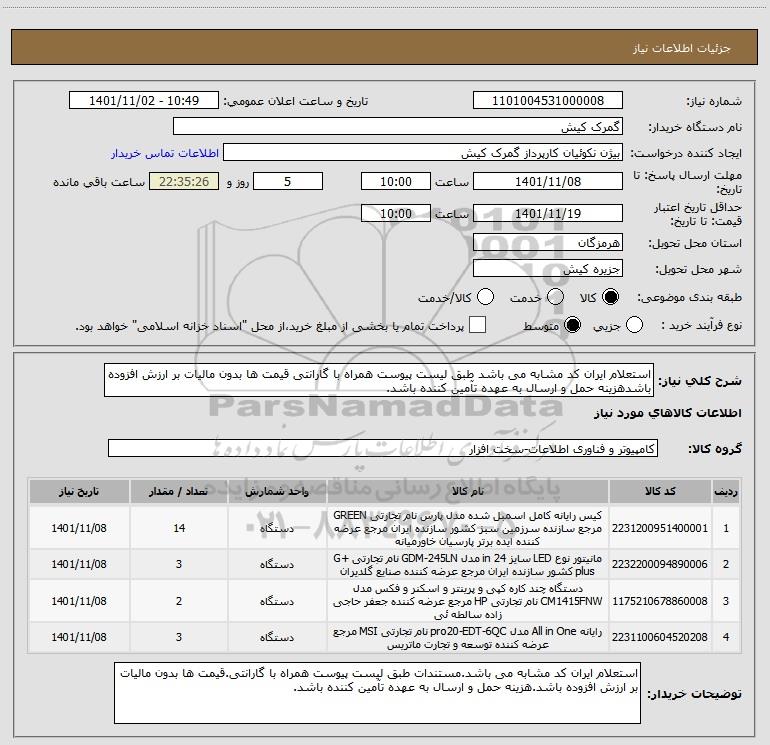Click the واحد شمارش column header
Image resolution: width=770 pixels, height=745 pixels.
click(x=277, y=492)
